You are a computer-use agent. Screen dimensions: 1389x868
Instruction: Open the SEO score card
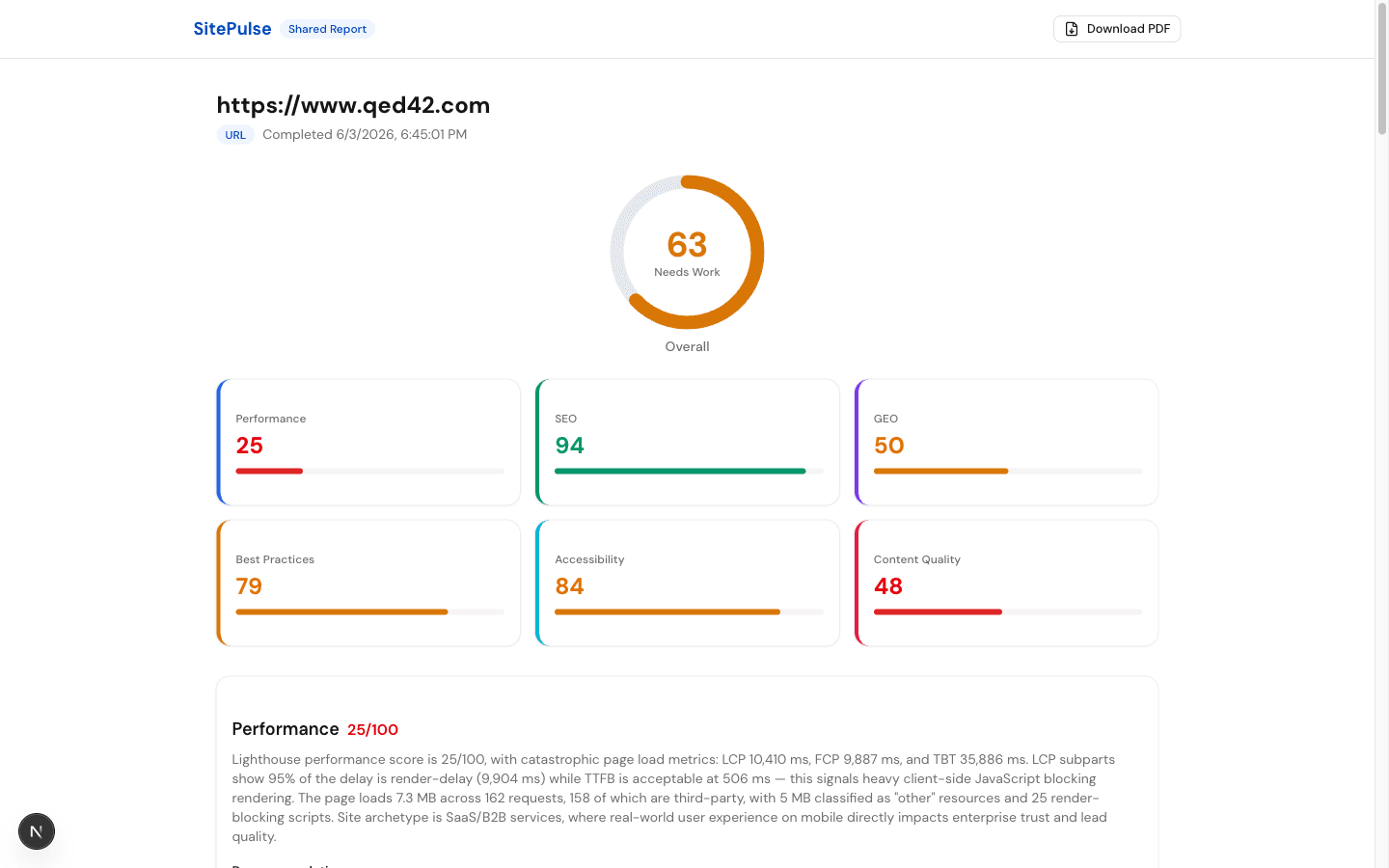(688, 442)
